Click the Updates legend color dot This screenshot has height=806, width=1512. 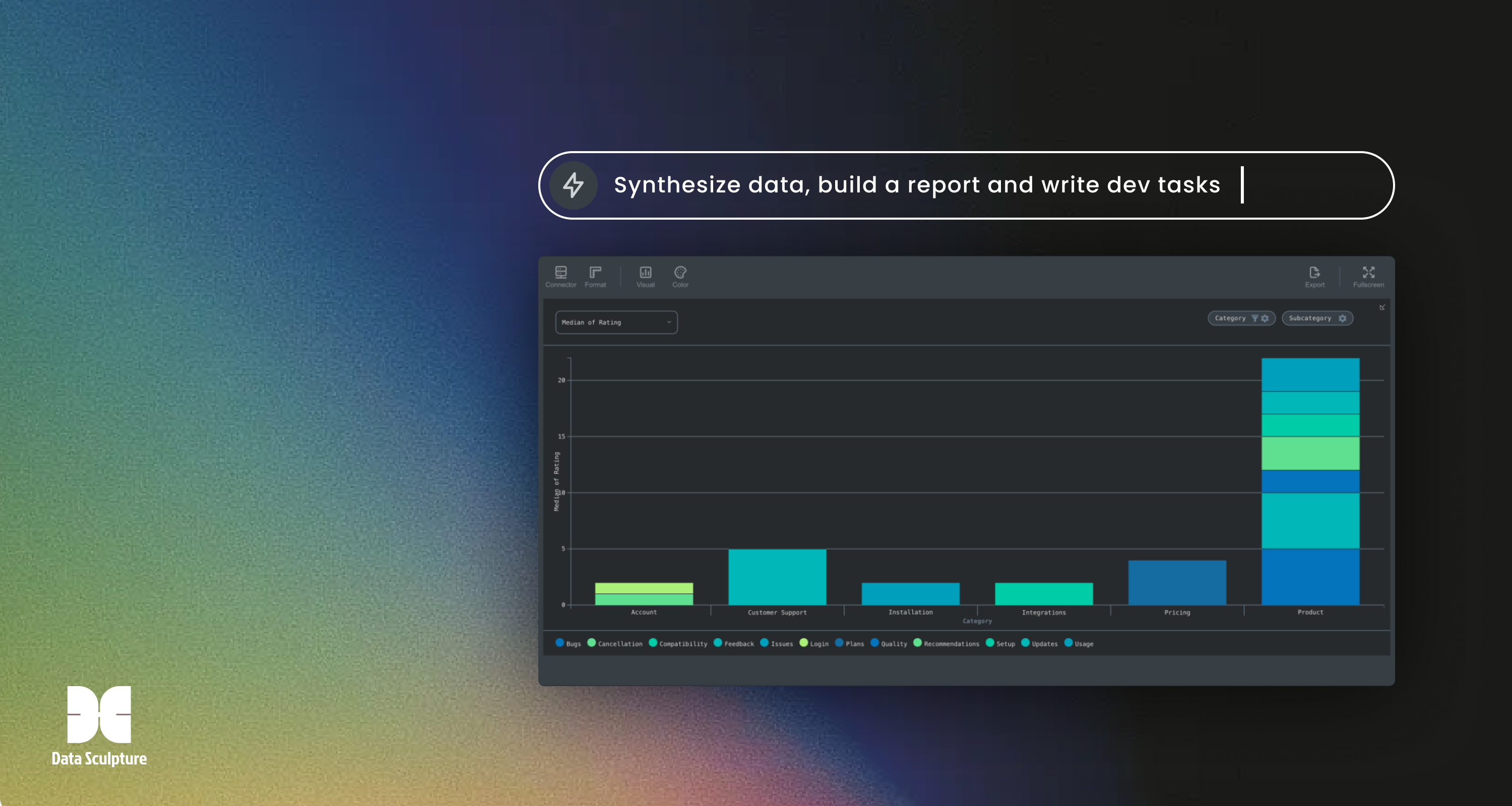click(x=1026, y=643)
